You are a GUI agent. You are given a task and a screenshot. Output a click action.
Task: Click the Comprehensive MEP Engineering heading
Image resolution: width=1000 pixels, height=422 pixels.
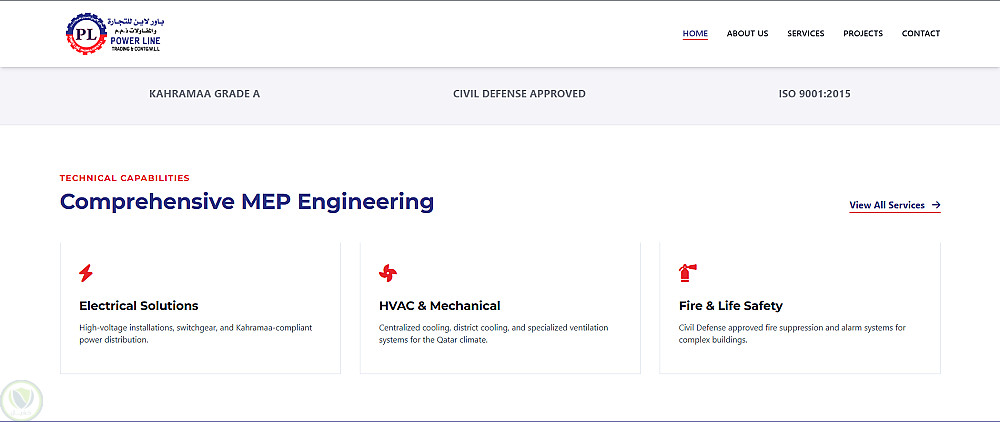[x=247, y=202]
